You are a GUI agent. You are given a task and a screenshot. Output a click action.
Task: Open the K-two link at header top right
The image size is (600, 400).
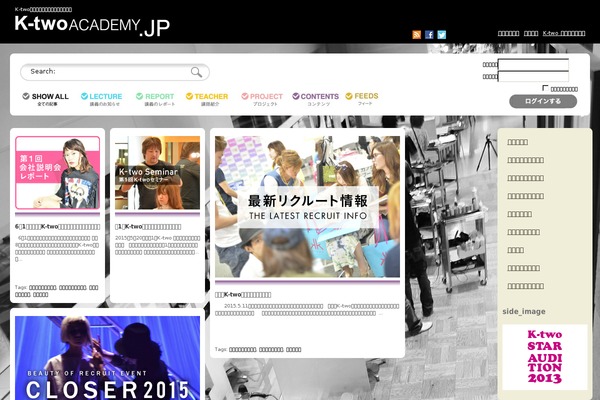[x=564, y=34]
